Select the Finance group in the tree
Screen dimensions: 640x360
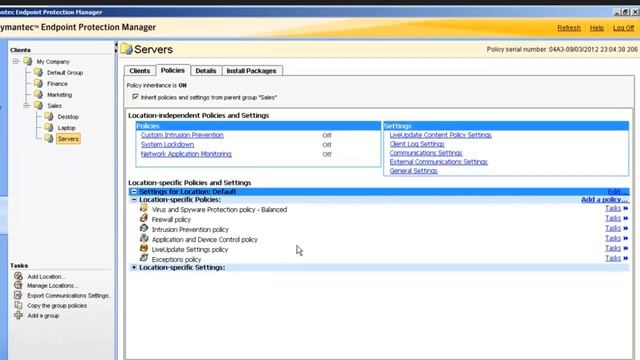57,84
